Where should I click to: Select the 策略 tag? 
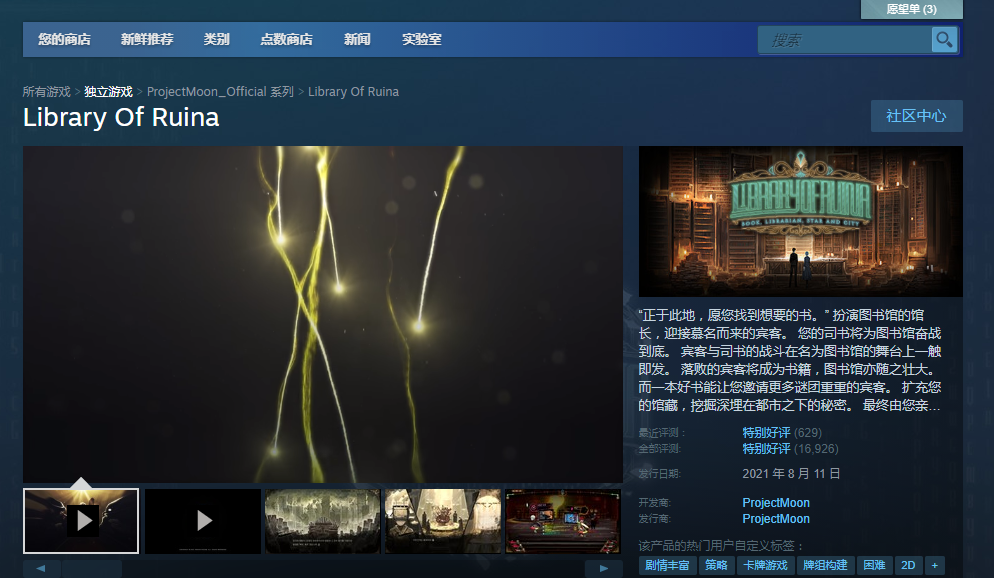tap(716, 565)
